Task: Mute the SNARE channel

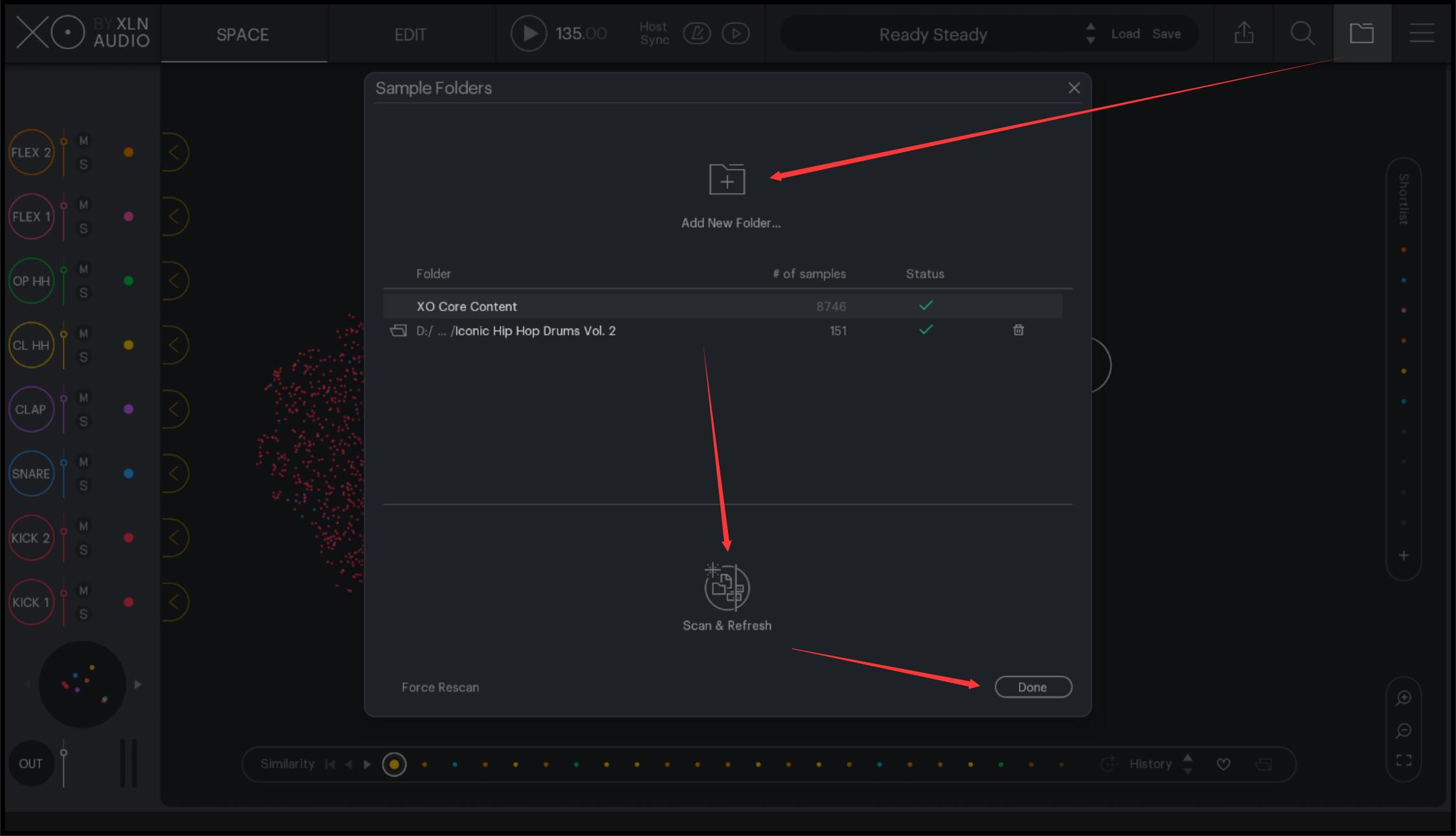Action: [83, 462]
